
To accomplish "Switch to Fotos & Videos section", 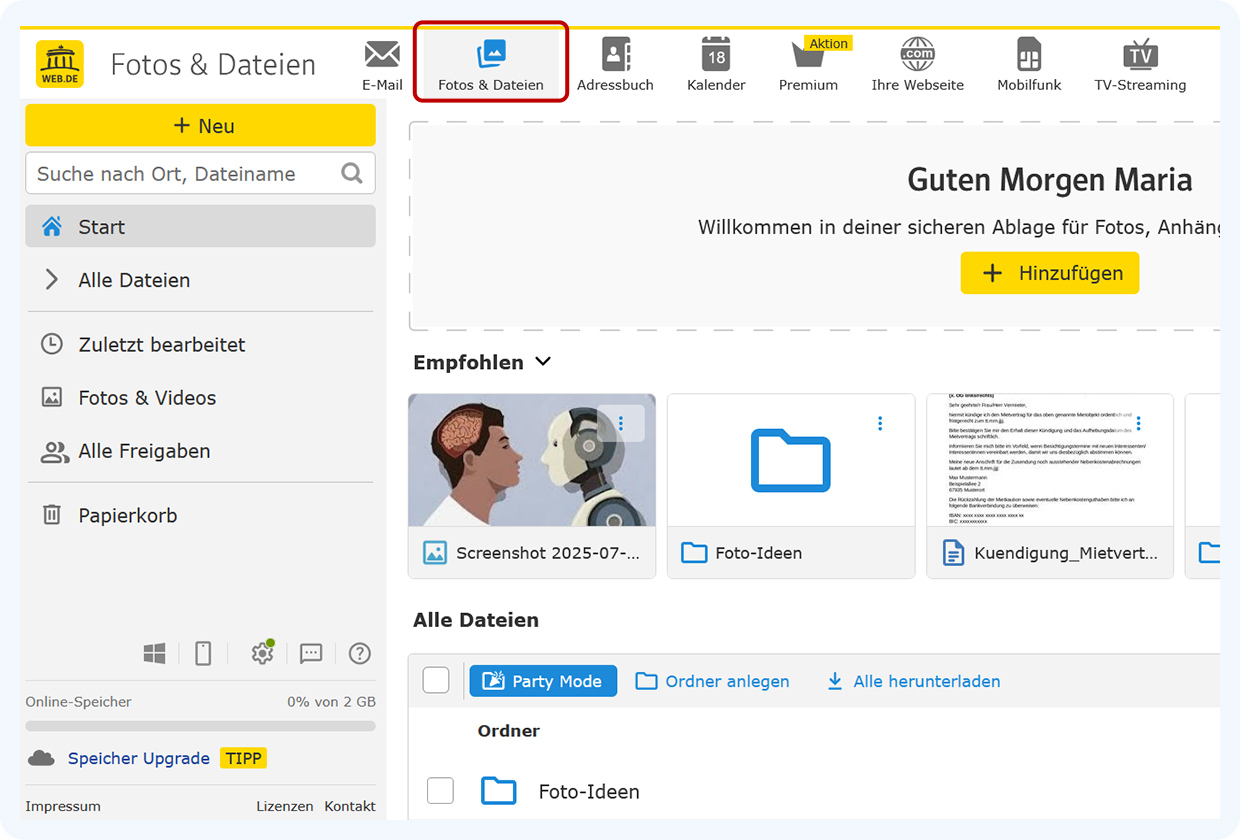I will pyautogui.click(x=146, y=397).
